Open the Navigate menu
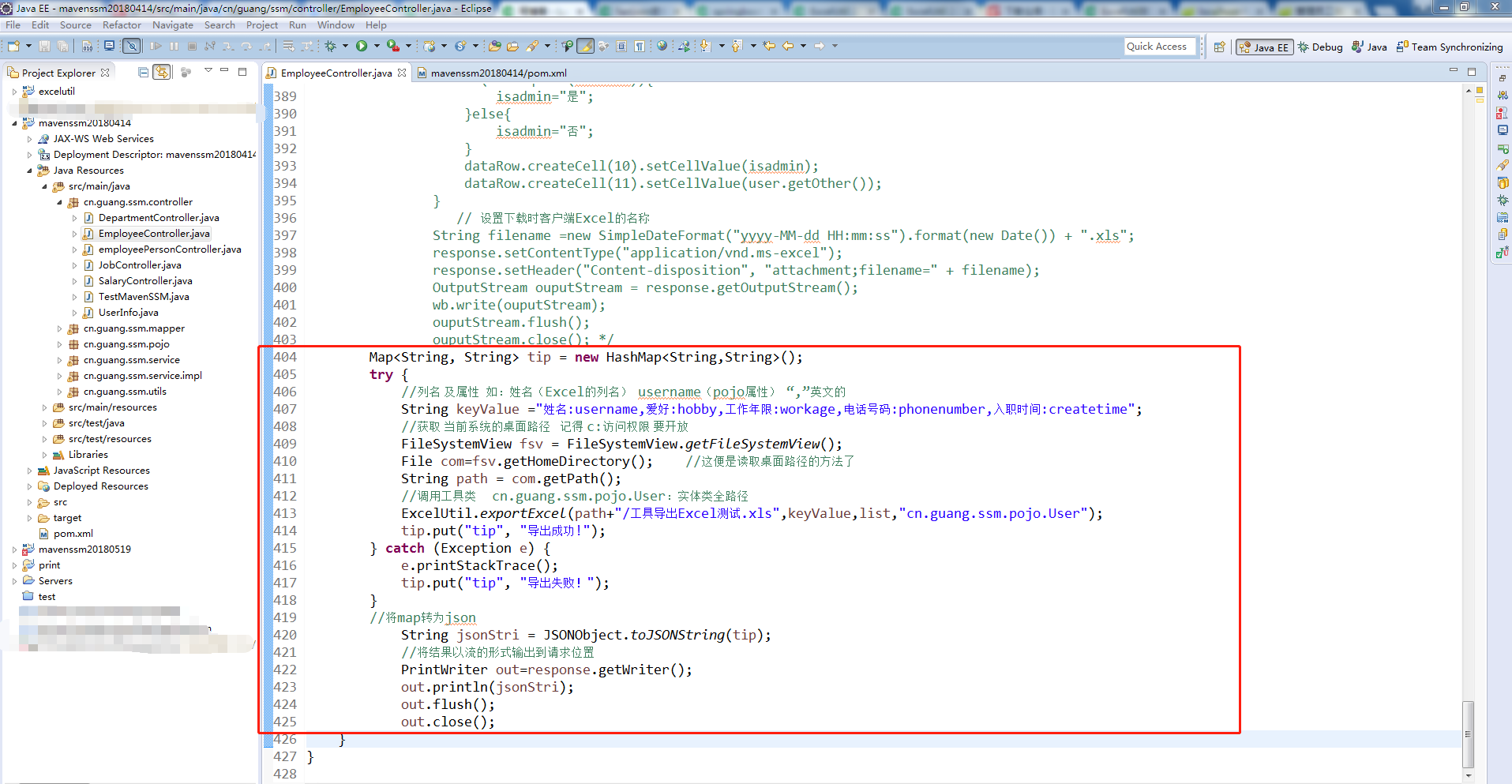 click(x=173, y=25)
